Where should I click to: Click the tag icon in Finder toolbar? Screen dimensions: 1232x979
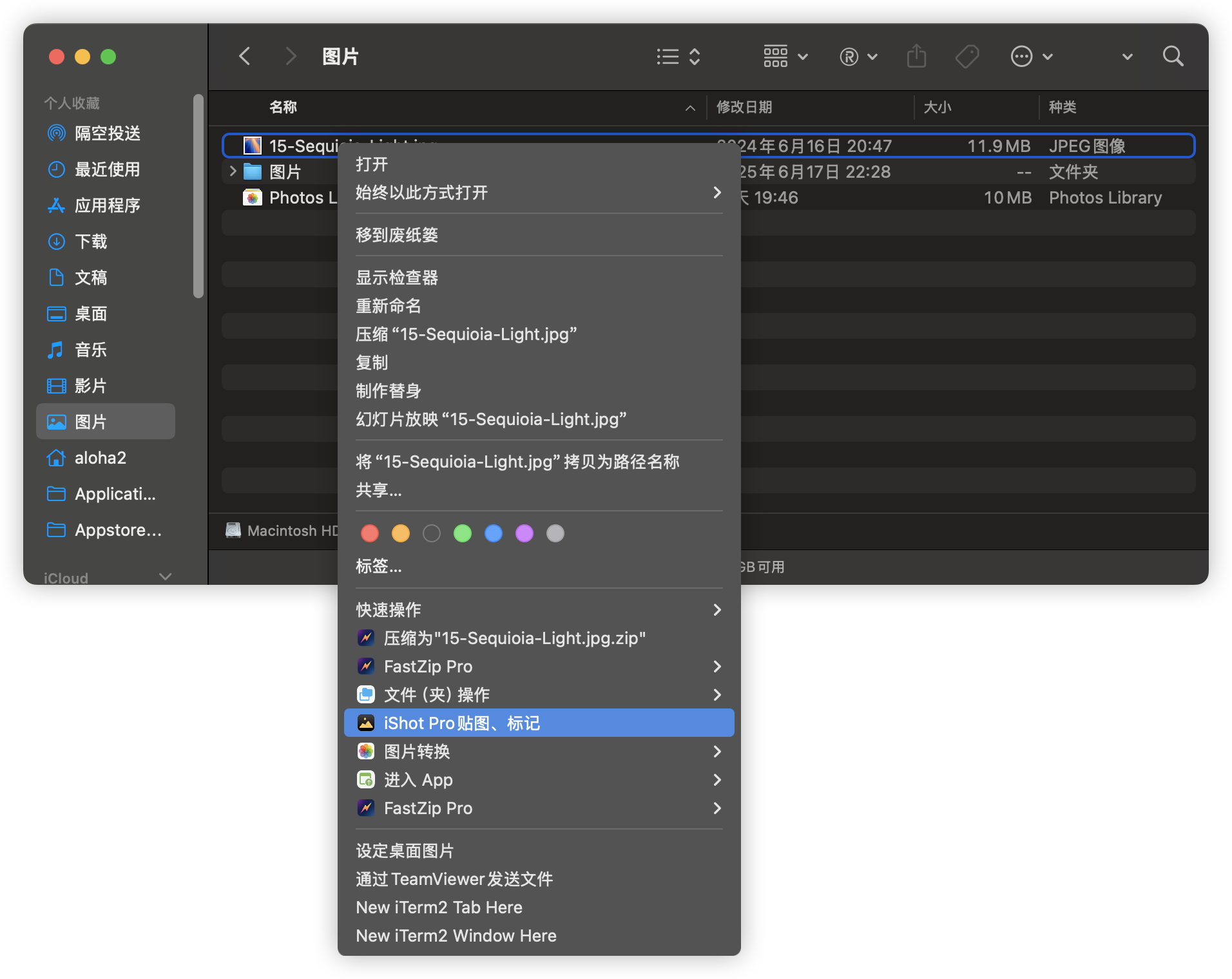click(x=967, y=57)
